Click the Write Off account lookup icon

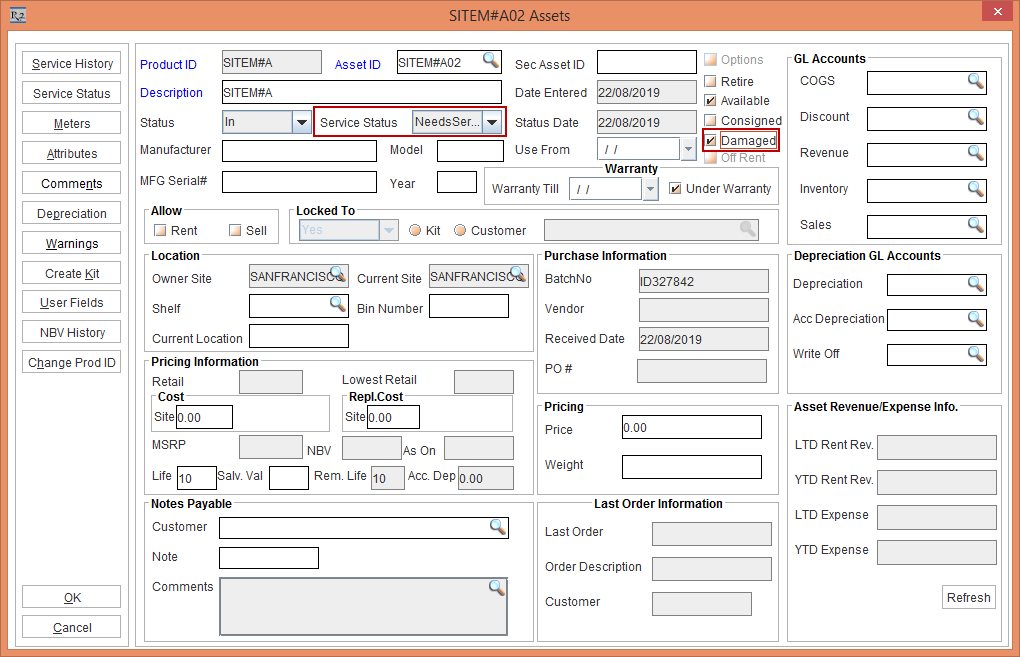[x=975, y=354]
